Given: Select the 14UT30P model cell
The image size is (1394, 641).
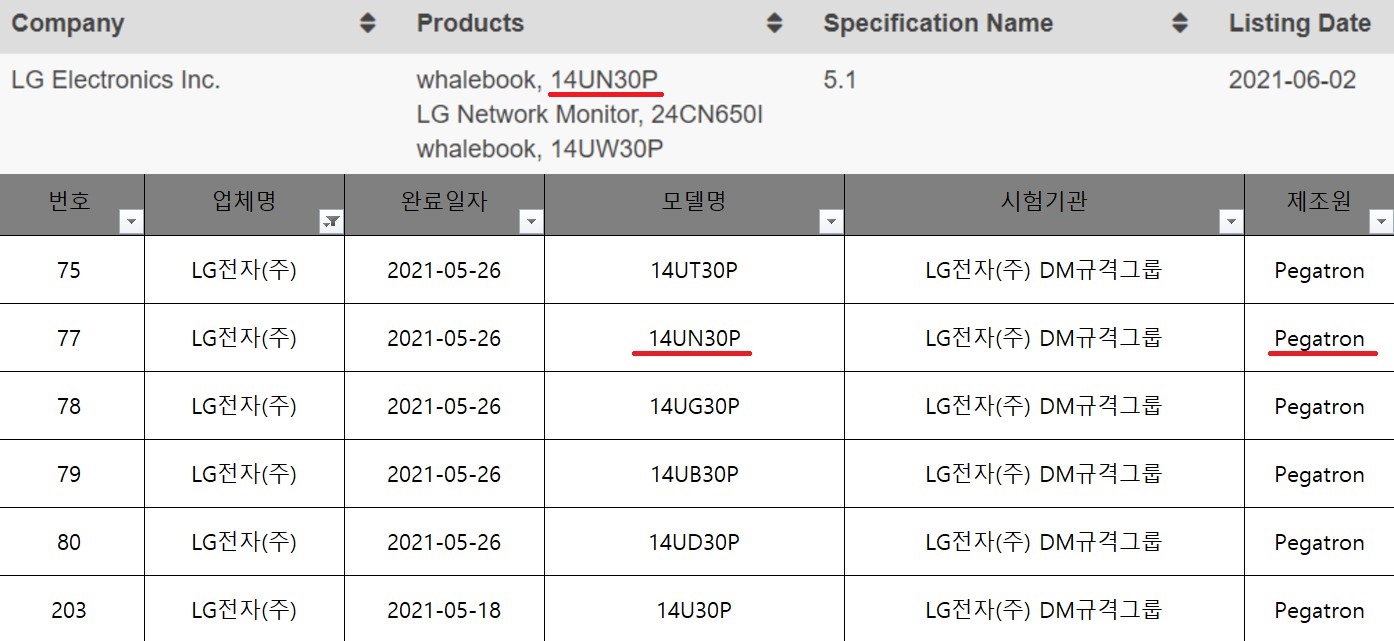Looking at the screenshot, I should point(694,271).
